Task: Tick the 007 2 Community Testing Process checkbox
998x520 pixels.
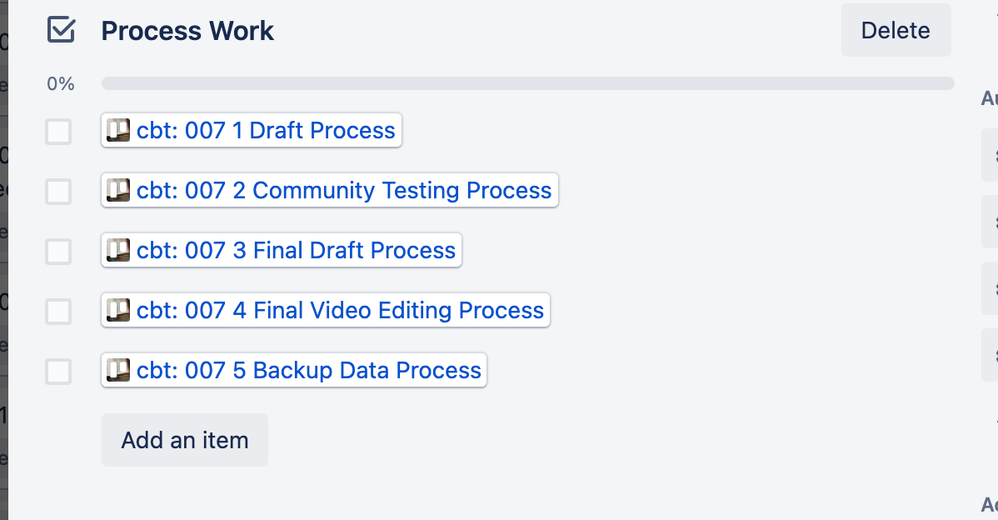Action: [x=59, y=192]
